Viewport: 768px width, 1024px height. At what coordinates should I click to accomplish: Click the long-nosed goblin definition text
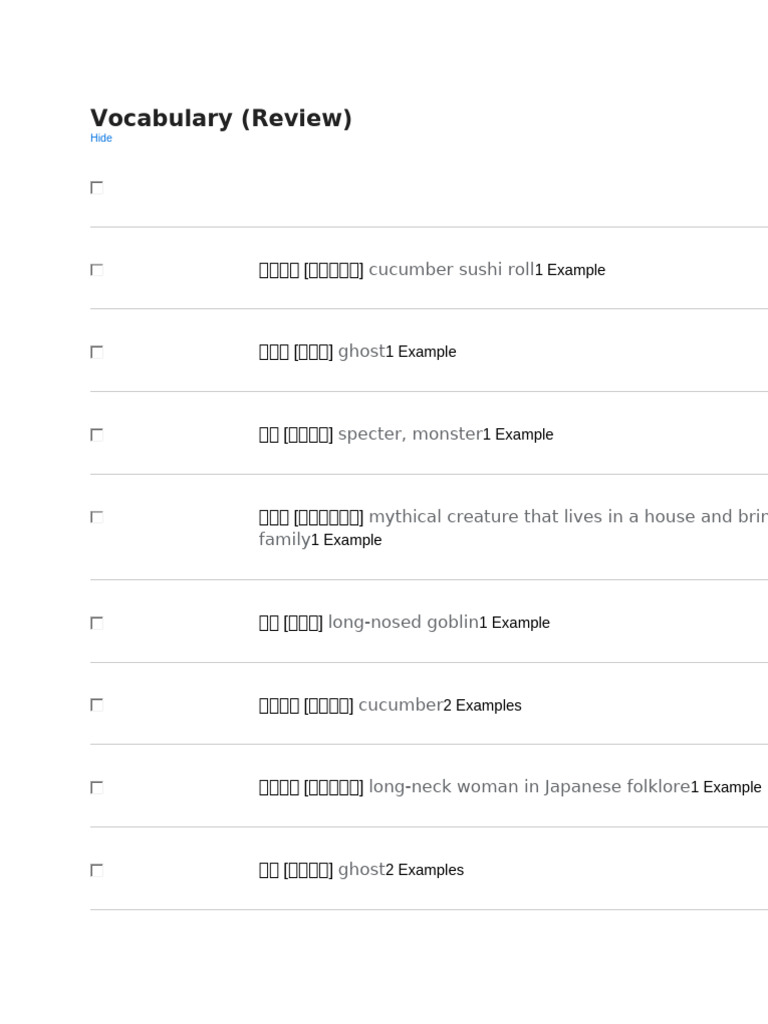click(x=404, y=622)
